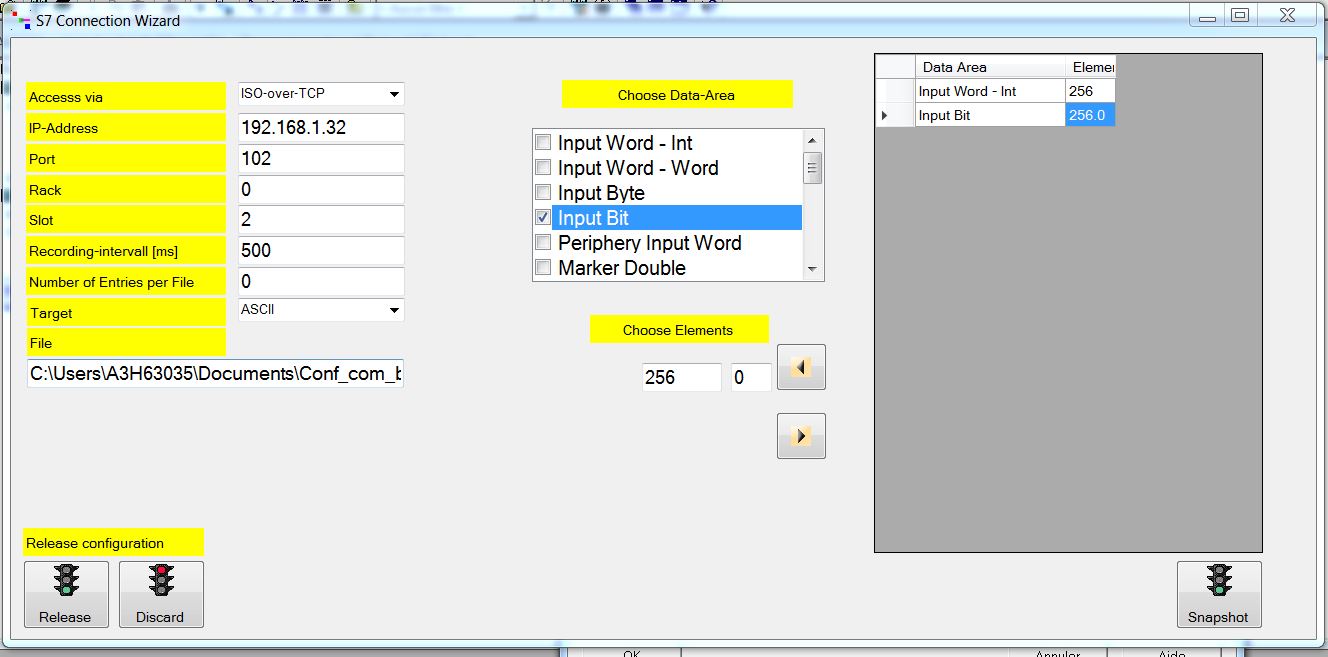Click the IP-Address field 192.168.1.32
This screenshot has width=1328, height=657.
321,128
